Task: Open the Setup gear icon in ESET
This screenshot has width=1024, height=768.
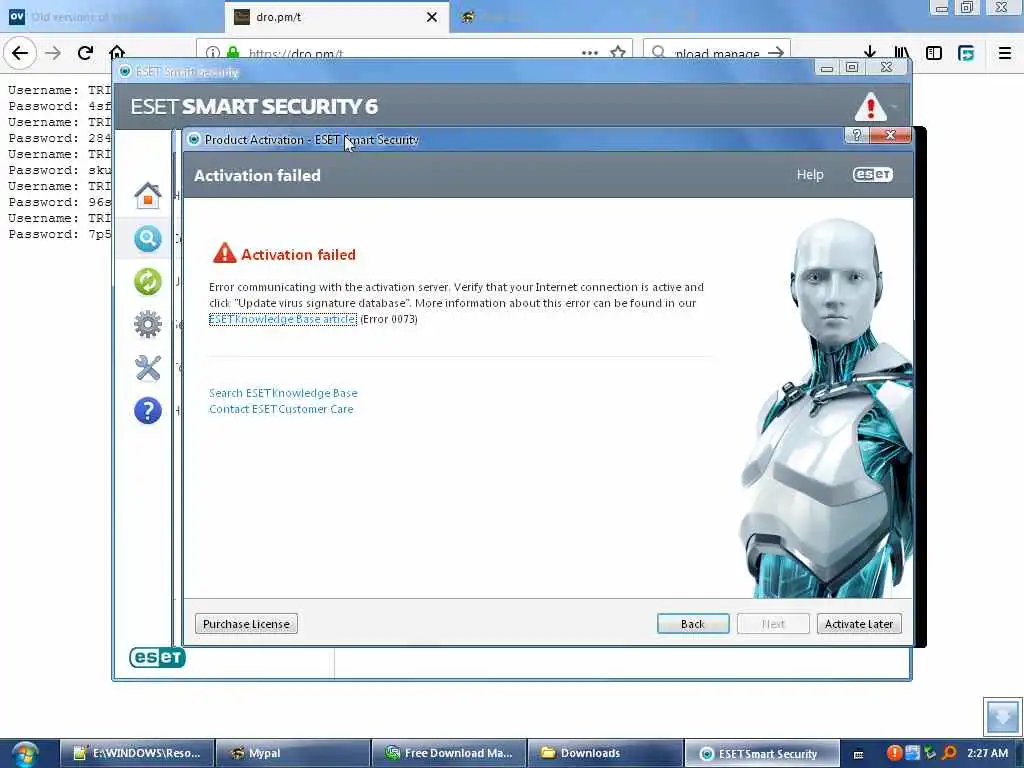Action: pos(148,325)
